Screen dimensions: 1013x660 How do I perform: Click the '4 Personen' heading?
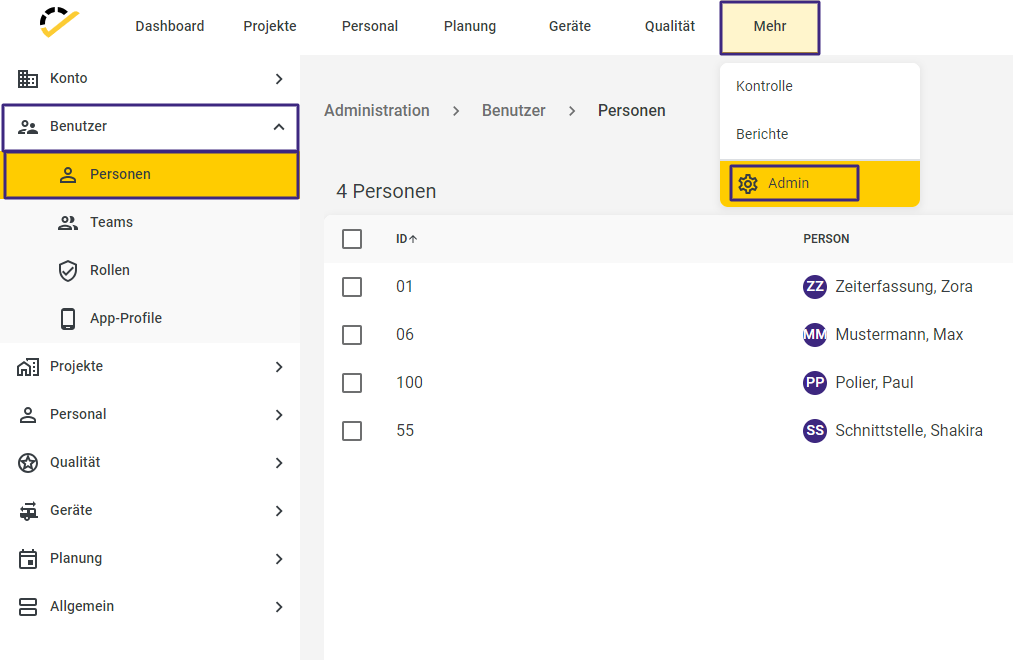[386, 192]
